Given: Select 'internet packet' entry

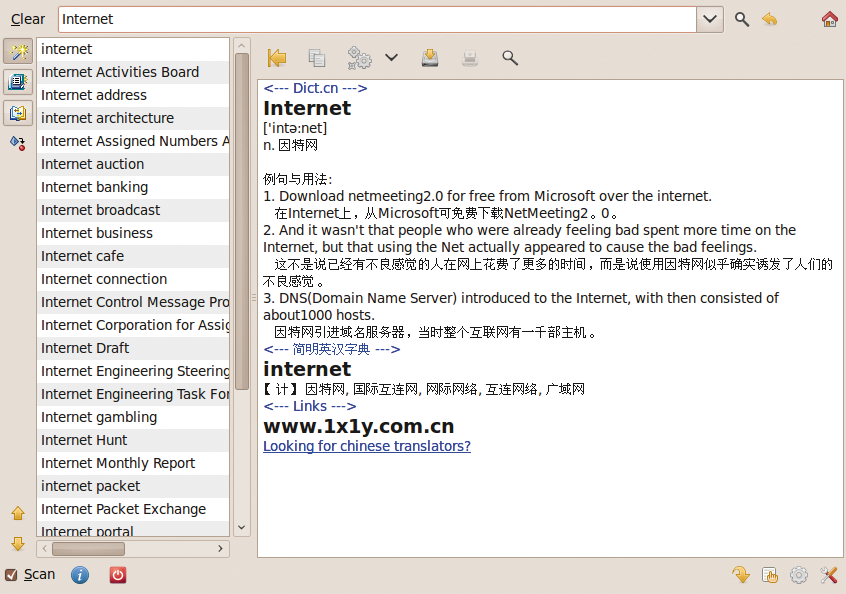Looking at the screenshot, I should click(133, 487).
